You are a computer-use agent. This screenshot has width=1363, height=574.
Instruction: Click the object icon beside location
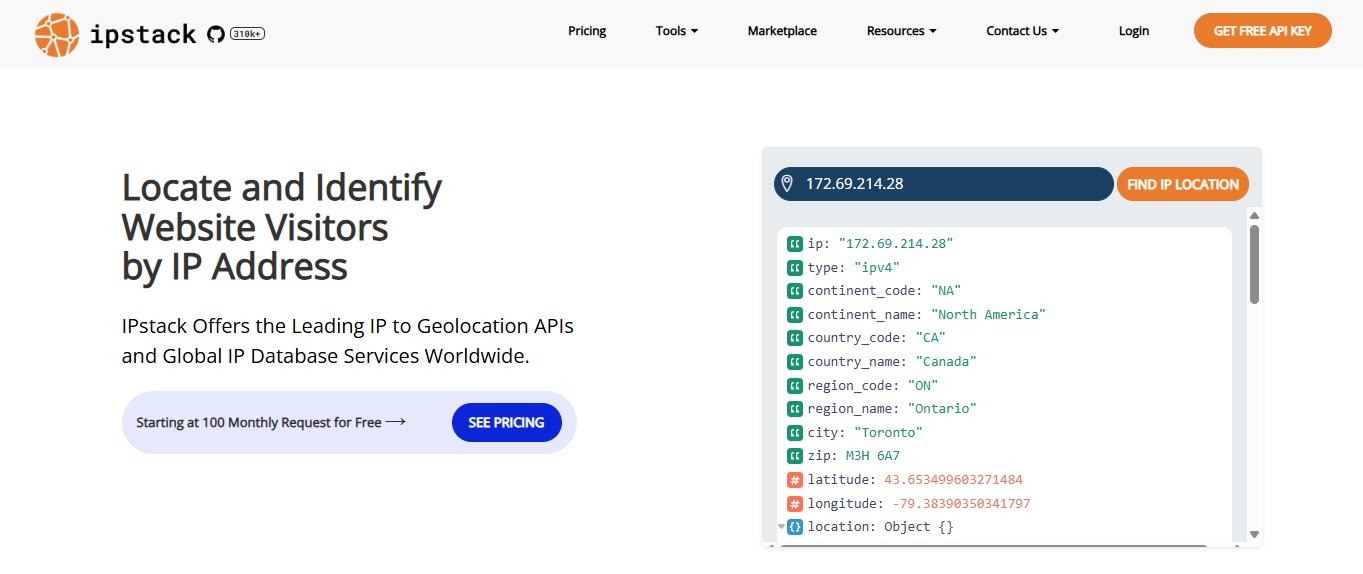[x=795, y=527]
